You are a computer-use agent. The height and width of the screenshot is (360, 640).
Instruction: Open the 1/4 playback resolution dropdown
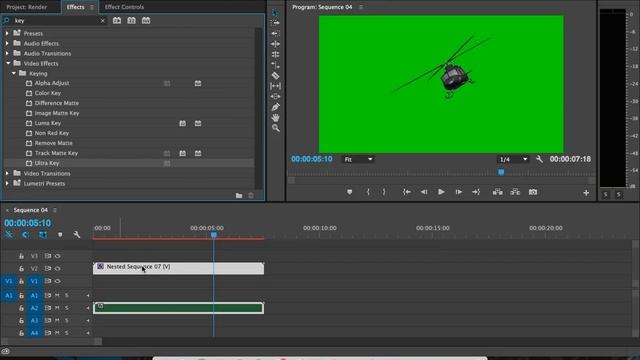513,159
